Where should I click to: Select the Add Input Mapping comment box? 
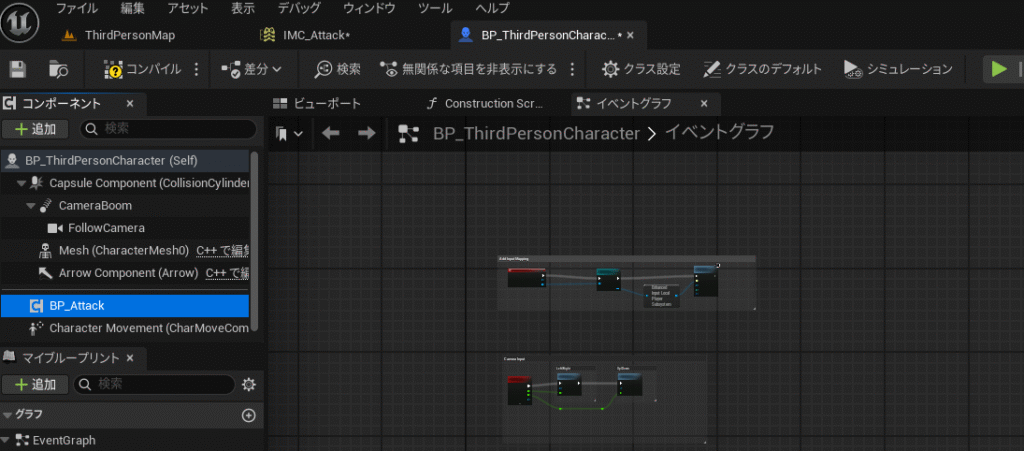pos(626,258)
